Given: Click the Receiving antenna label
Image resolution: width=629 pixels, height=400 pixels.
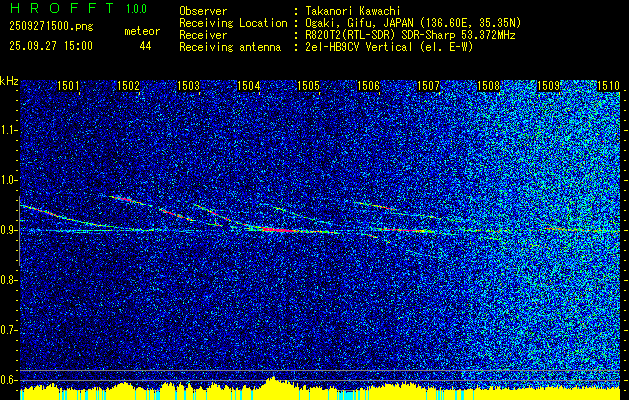Looking at the screenshot, I should point(230,47).
